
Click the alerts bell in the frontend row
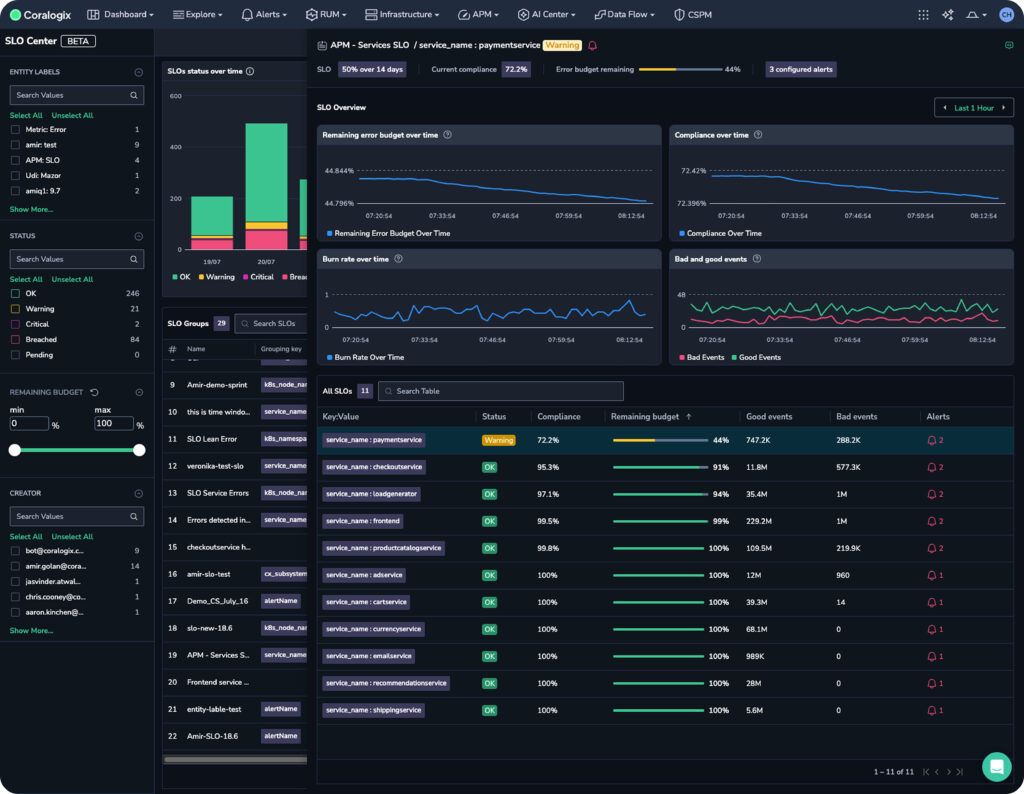(932, 521)
